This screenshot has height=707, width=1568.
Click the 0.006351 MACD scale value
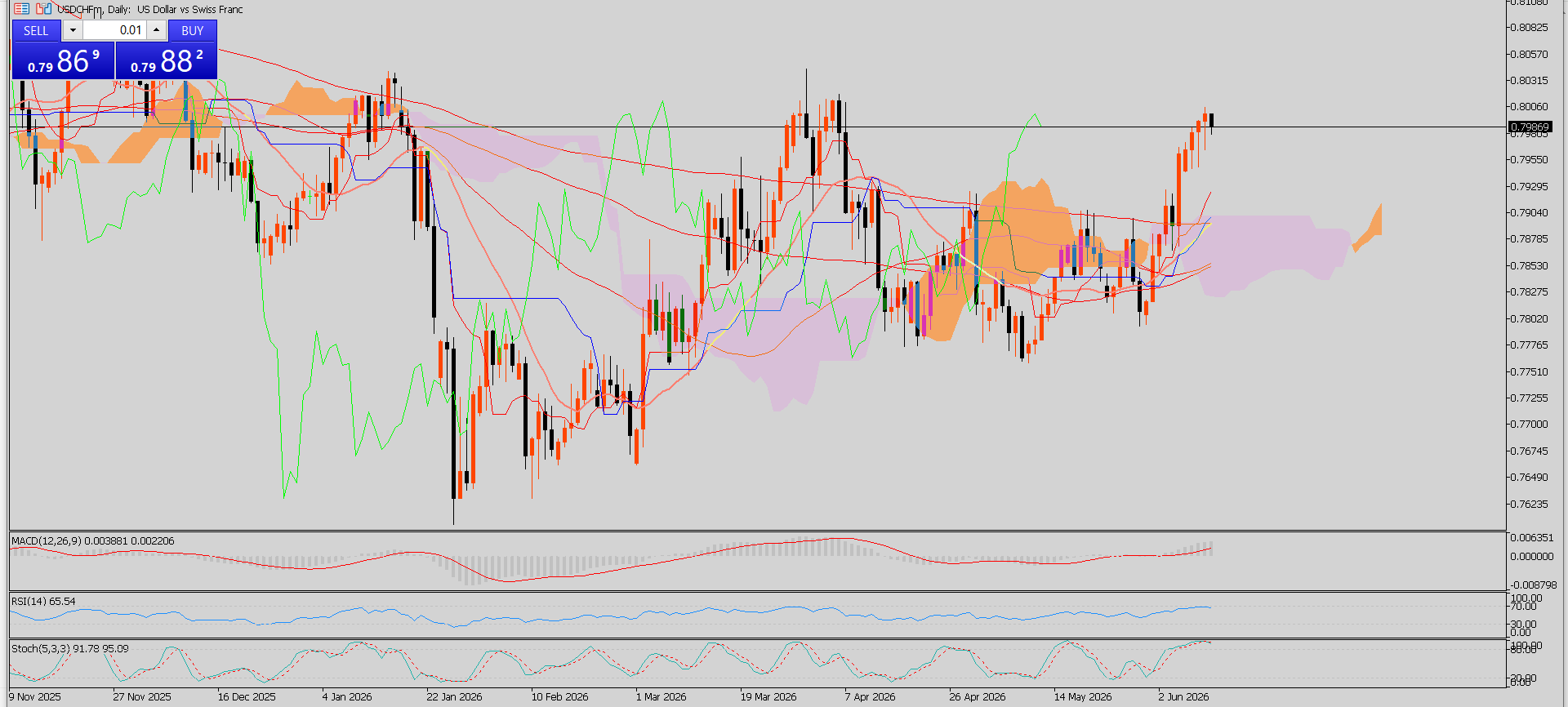[x=1531, y=537]
